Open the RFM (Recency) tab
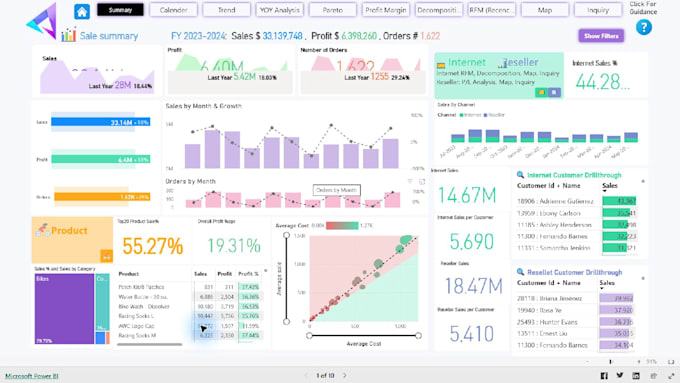This screenshot has height=383, width=680. coord(492,10)
